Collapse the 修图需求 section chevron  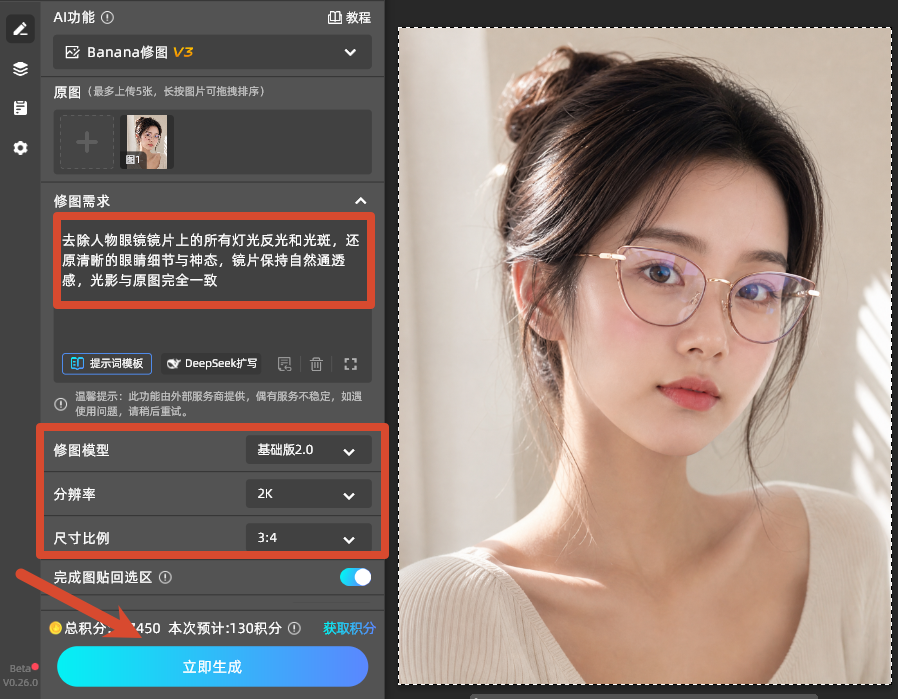click(360, 201)
